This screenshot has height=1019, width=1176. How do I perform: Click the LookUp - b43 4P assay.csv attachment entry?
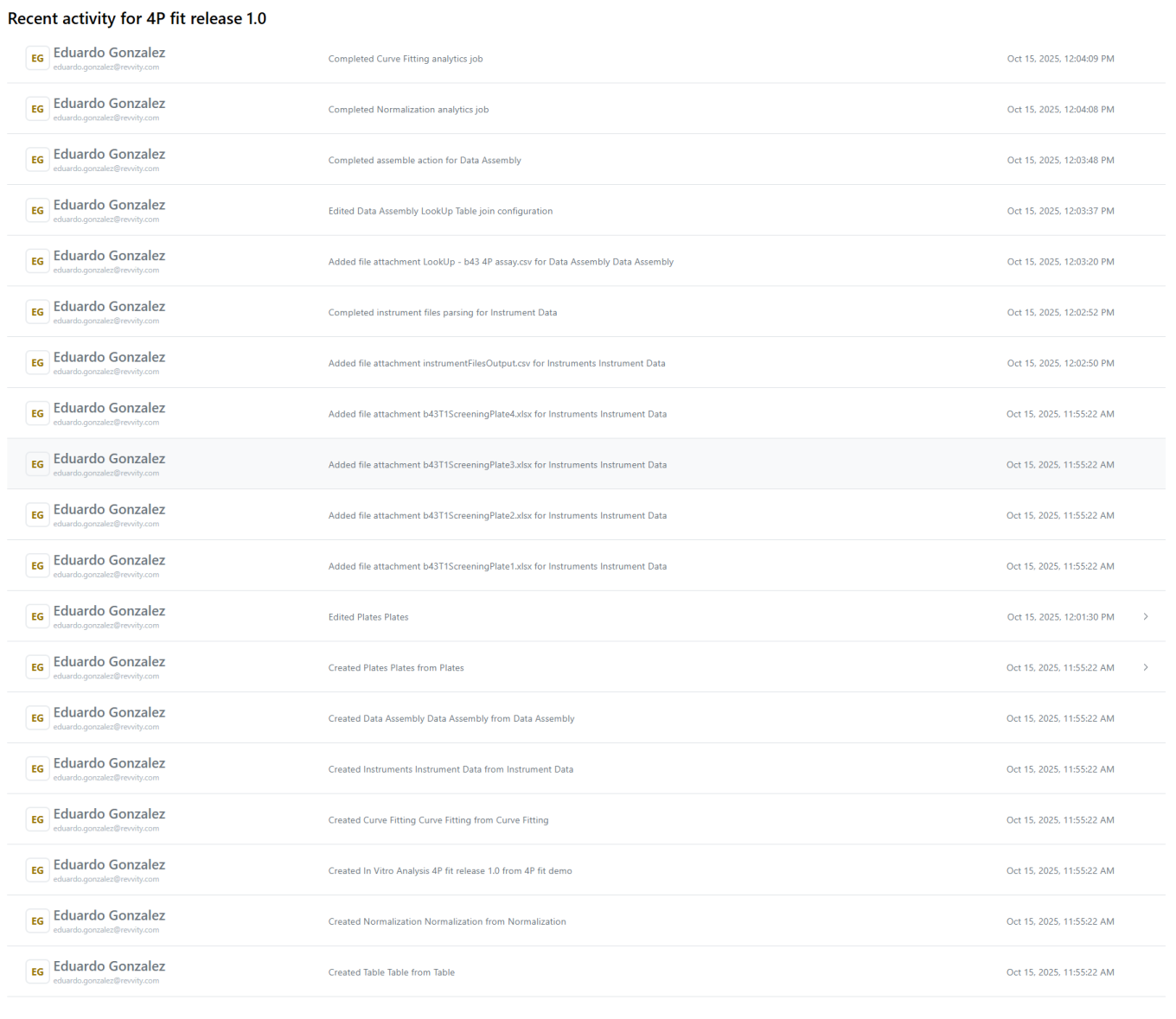(501, 262)
